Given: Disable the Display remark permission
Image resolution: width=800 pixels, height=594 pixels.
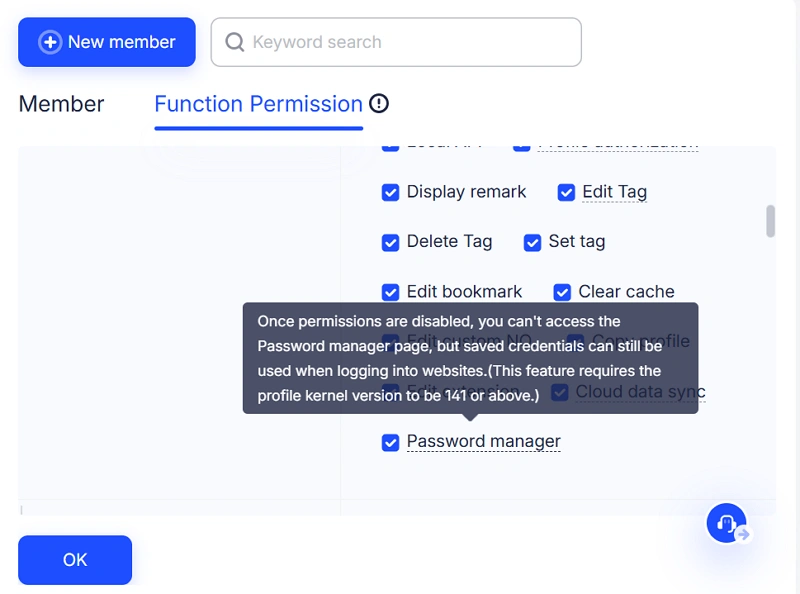Looking at the screenshot, I should point(391,192).
